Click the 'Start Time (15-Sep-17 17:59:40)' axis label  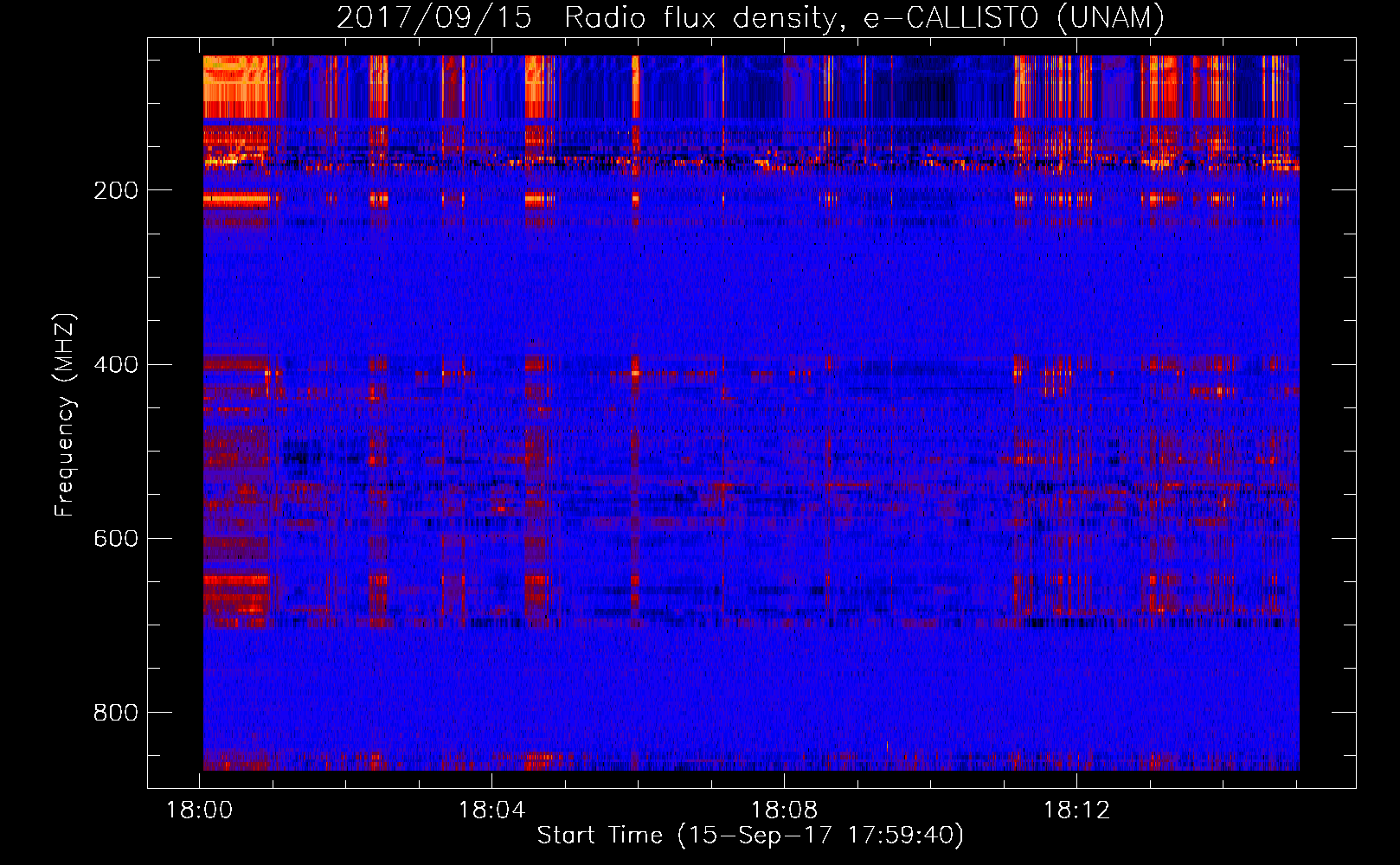[x=750, y=836]
